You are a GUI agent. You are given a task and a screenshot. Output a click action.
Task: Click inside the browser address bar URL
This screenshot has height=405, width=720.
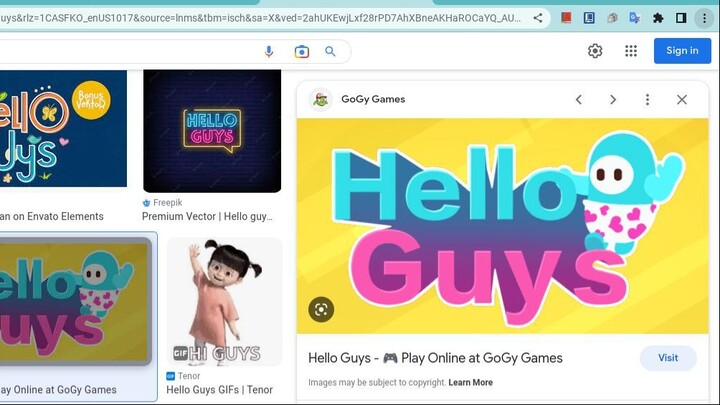tap(260, 18)
